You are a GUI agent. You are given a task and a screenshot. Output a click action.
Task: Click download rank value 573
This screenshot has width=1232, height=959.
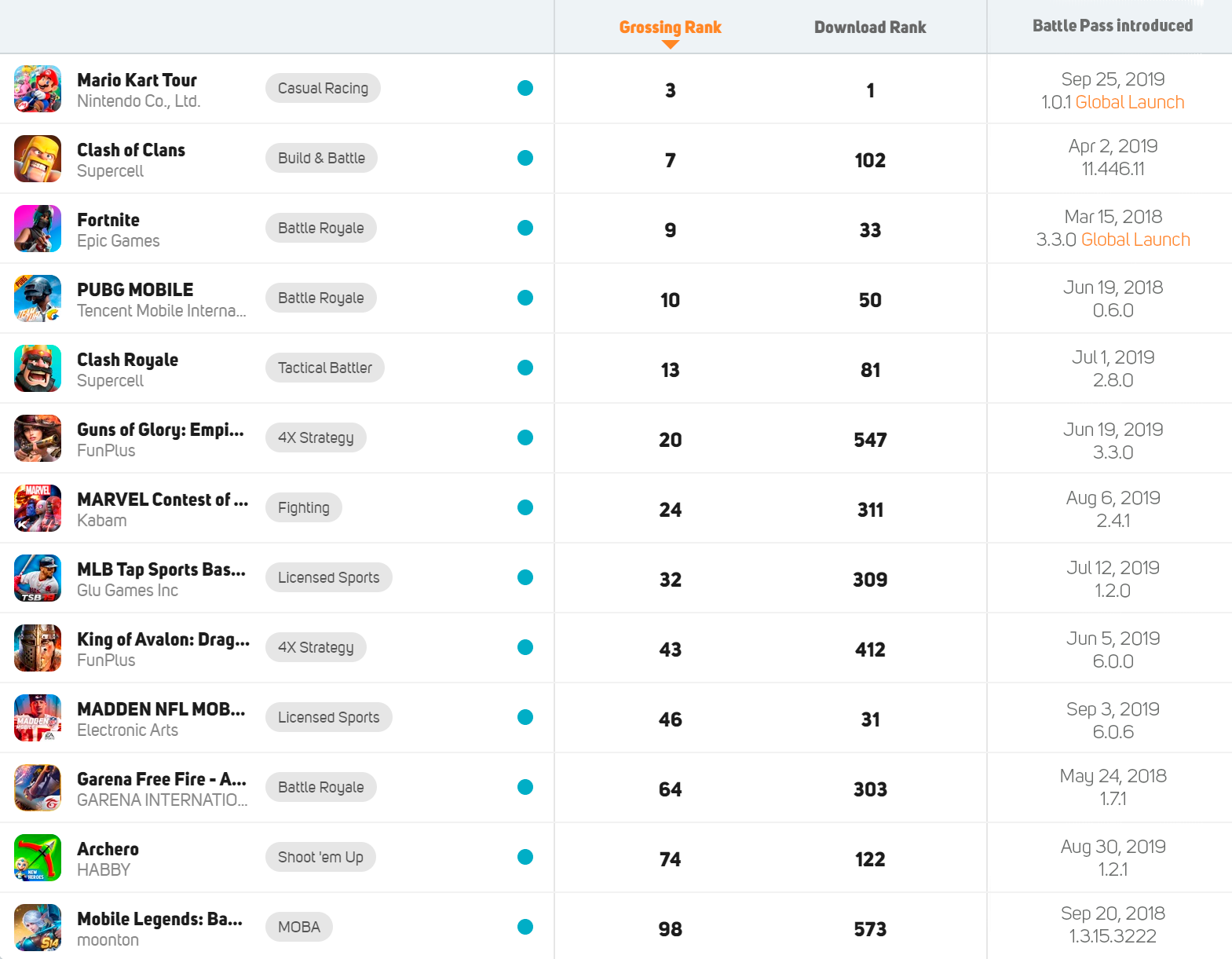[x=870, y=929]
